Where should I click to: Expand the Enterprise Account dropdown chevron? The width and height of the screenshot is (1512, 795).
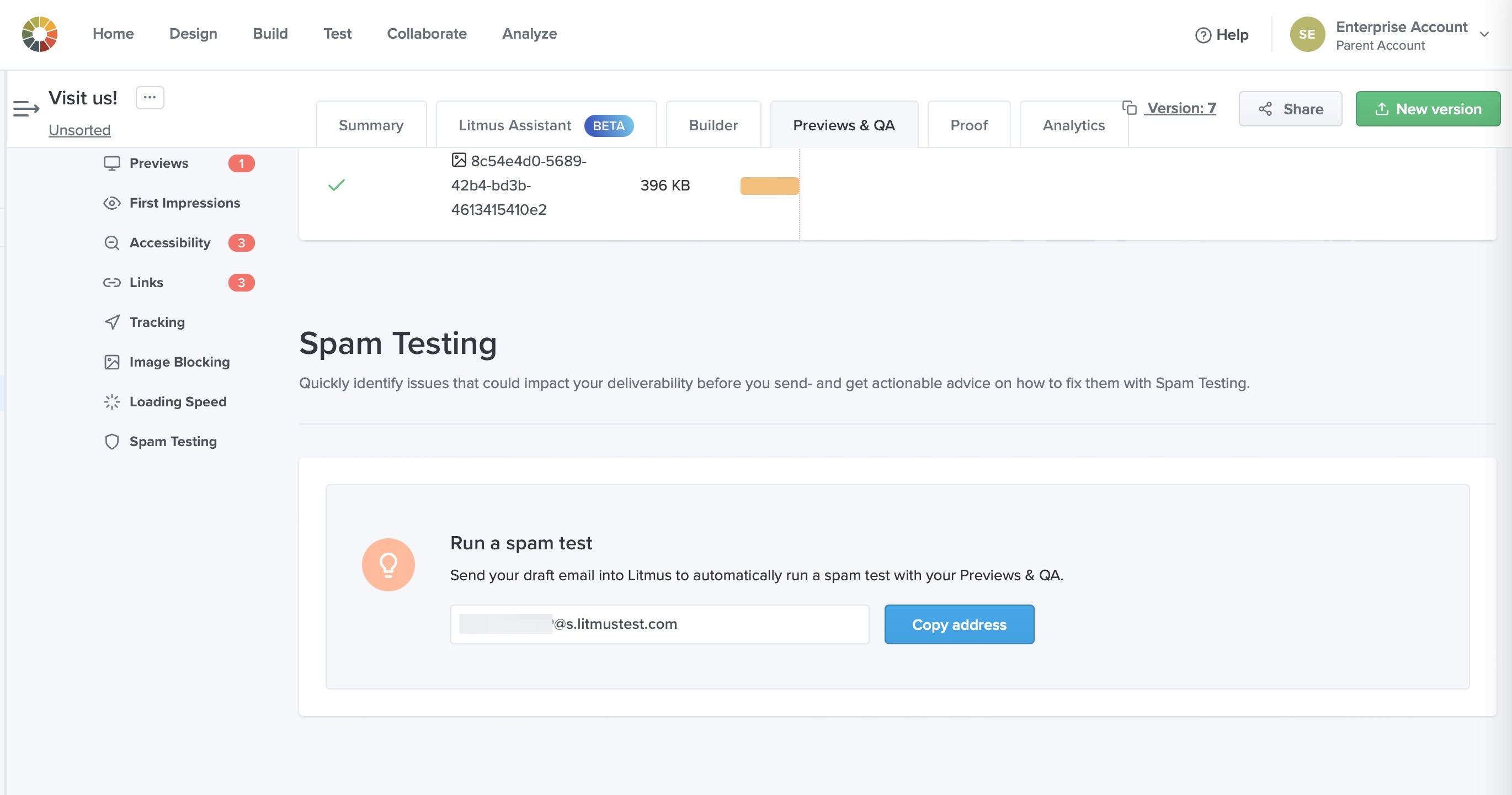1484,35
